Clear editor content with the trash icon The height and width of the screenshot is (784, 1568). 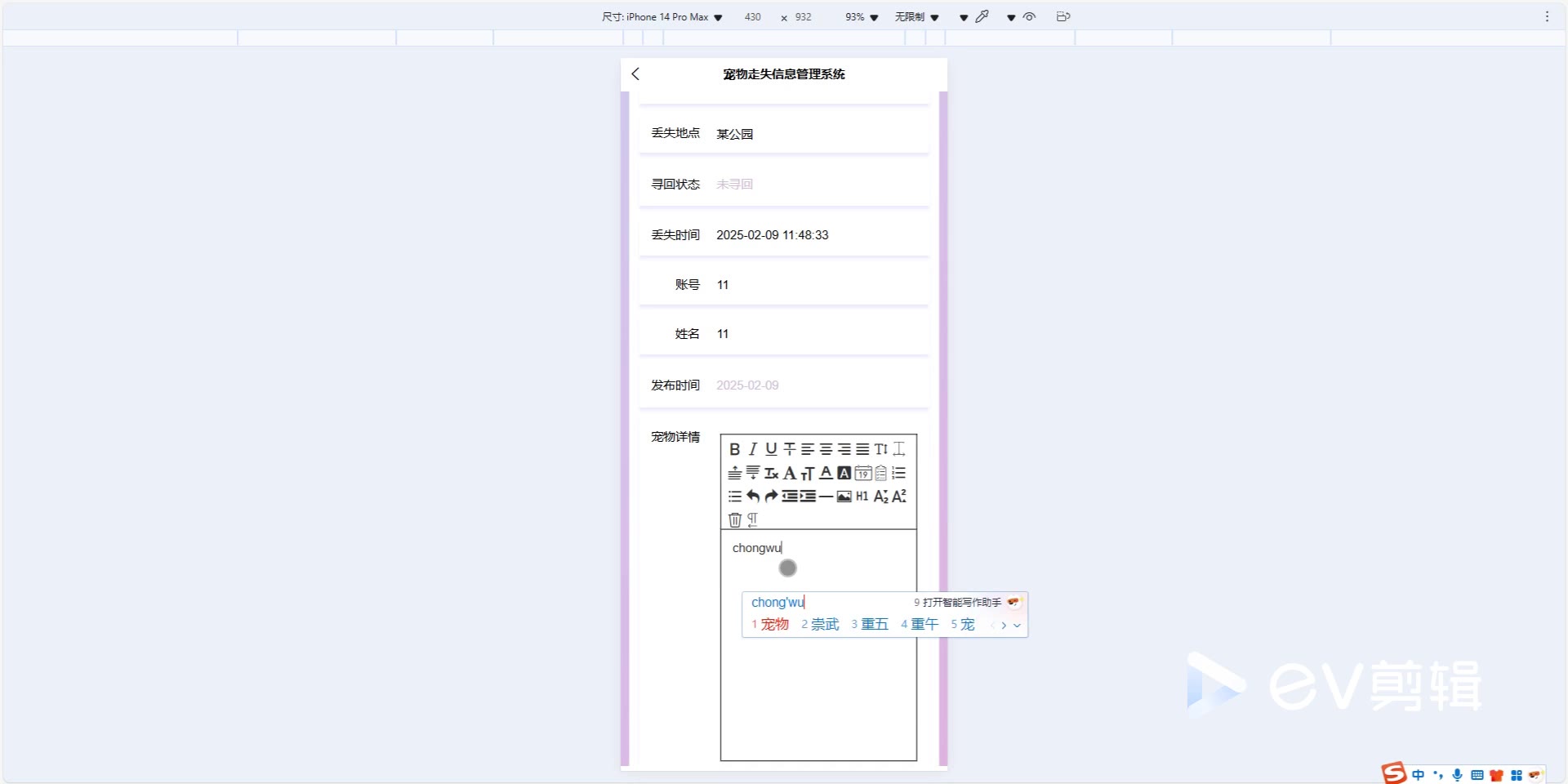734,519
